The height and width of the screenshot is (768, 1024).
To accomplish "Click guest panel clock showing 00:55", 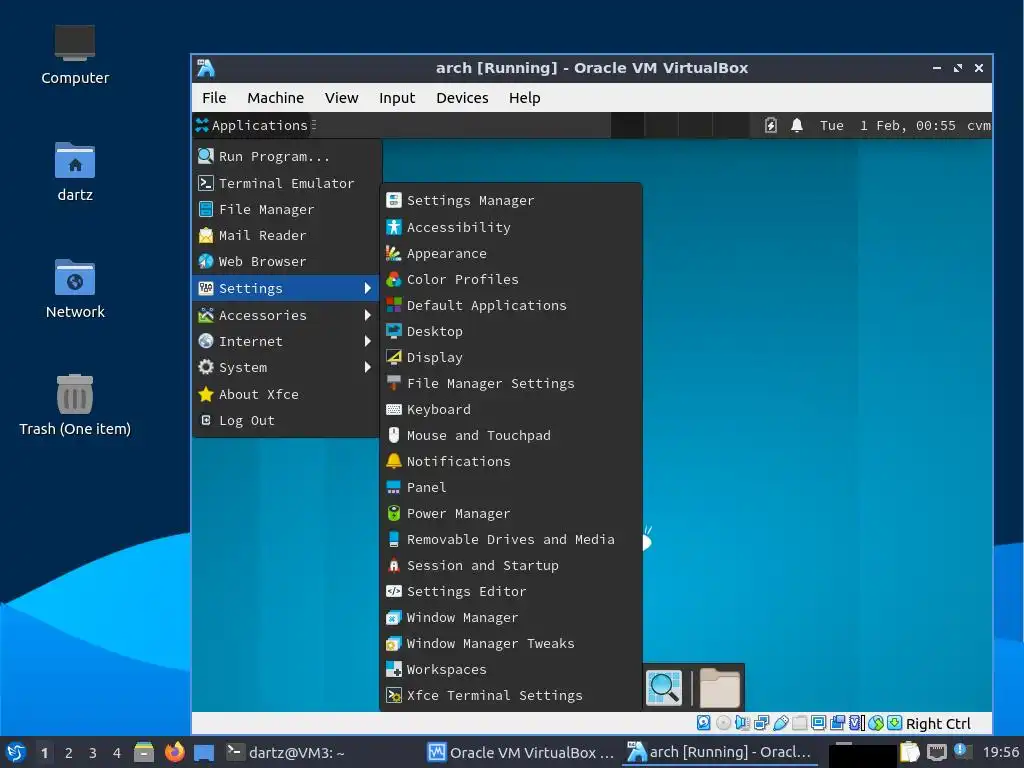I will pos(888,125).
